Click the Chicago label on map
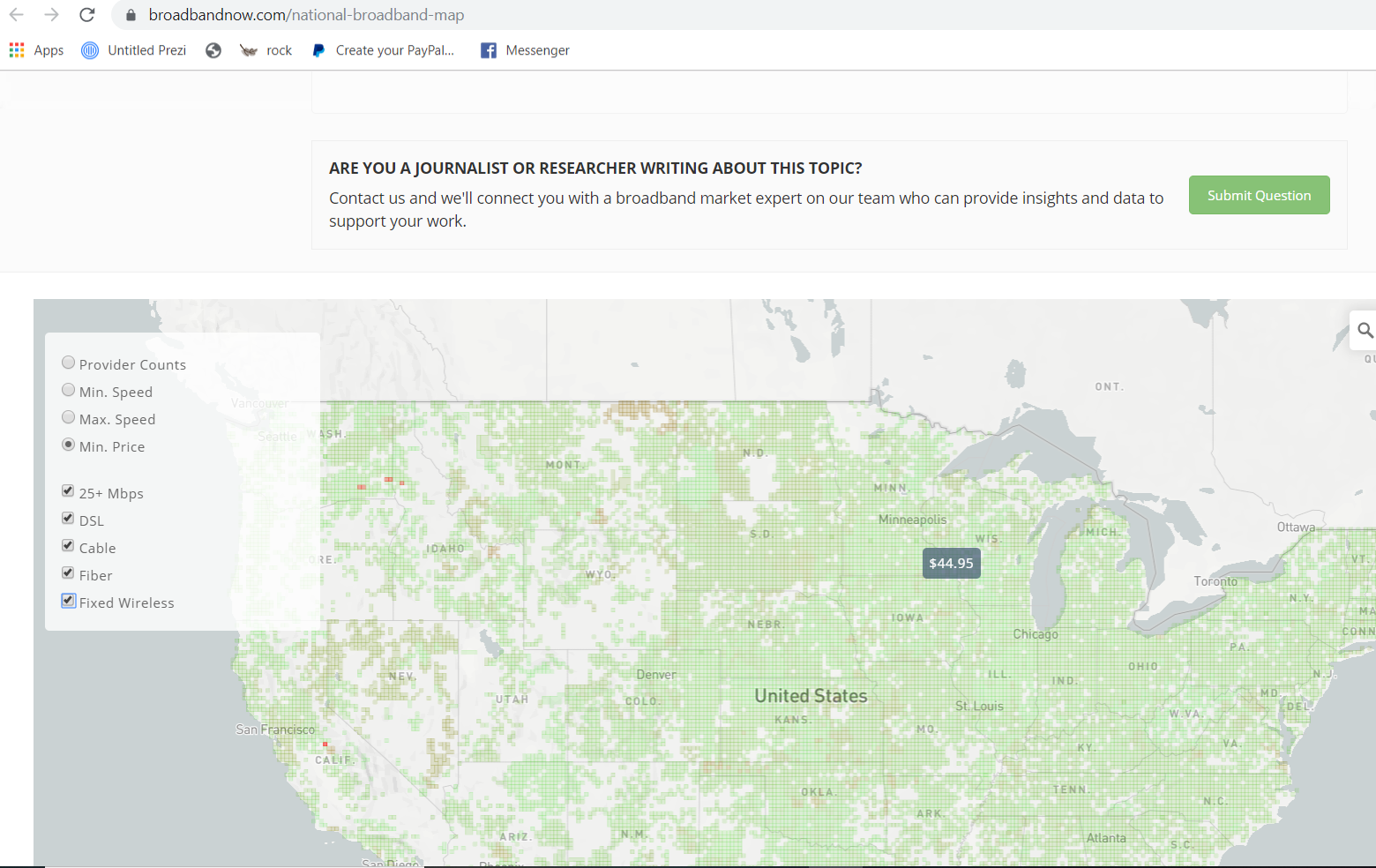 point(1035,634)
